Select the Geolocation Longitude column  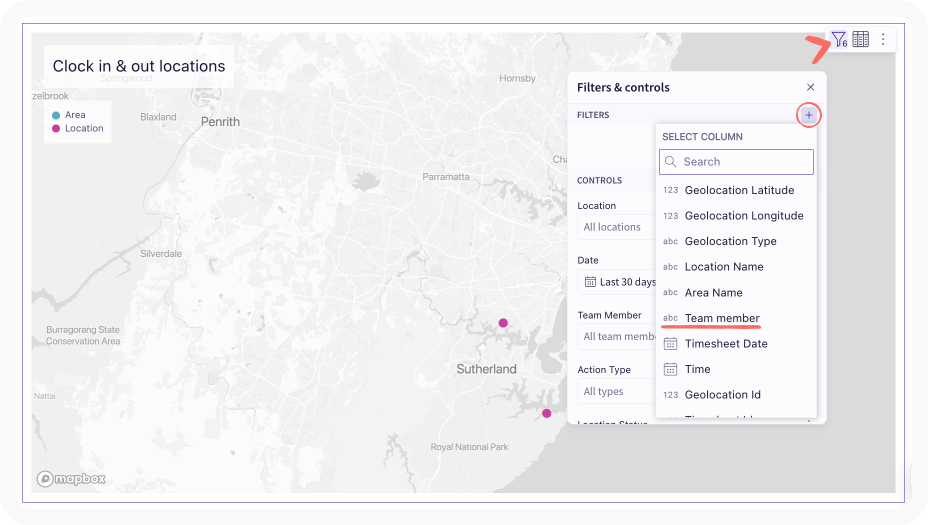coord(736,215)
